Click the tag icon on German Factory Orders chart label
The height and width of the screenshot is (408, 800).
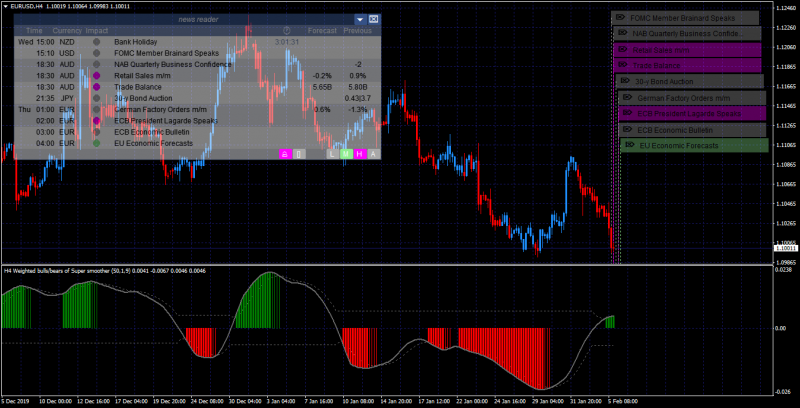tap(628, 97)
